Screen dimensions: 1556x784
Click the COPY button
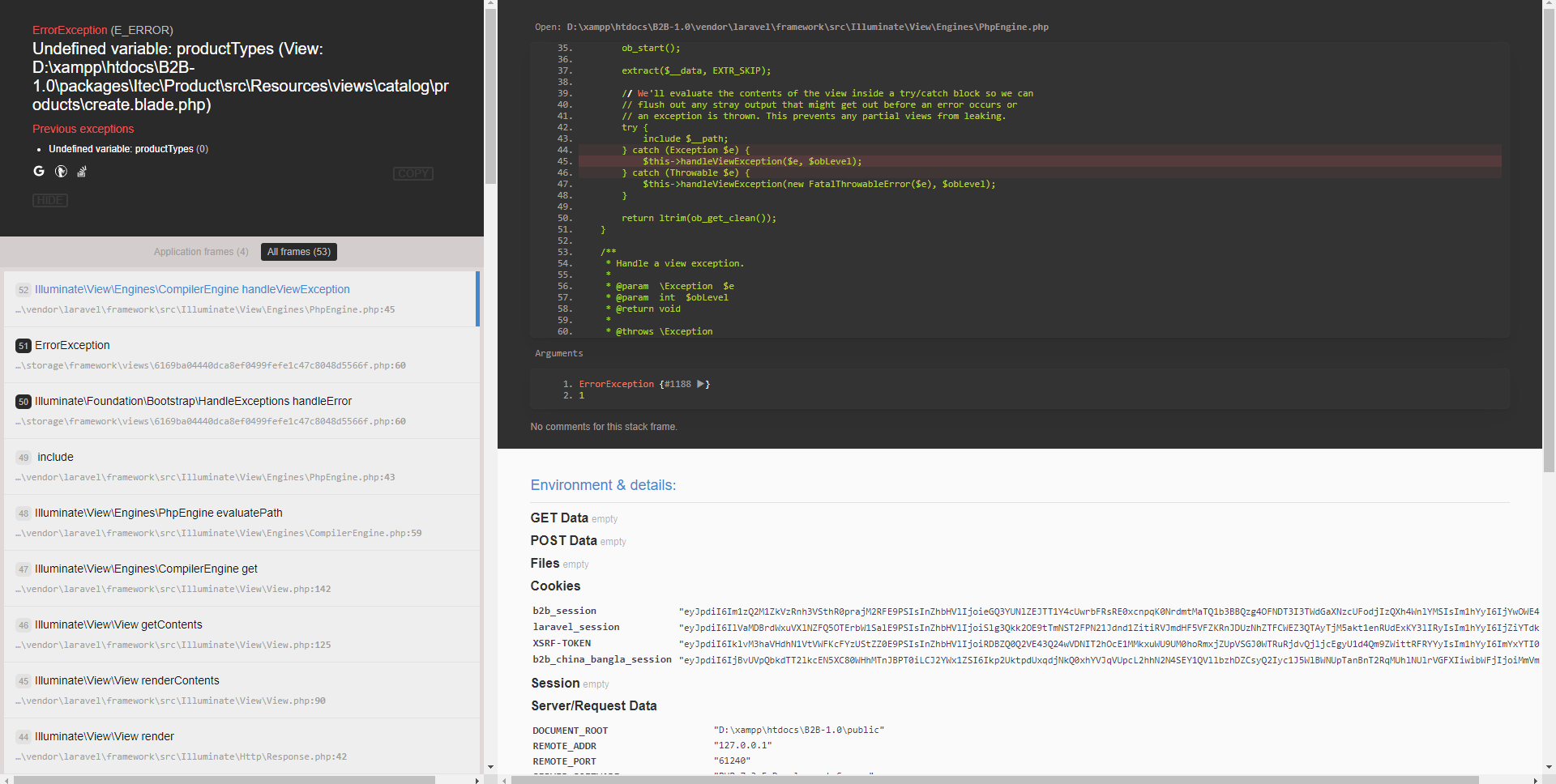click(x=413, y=173)
